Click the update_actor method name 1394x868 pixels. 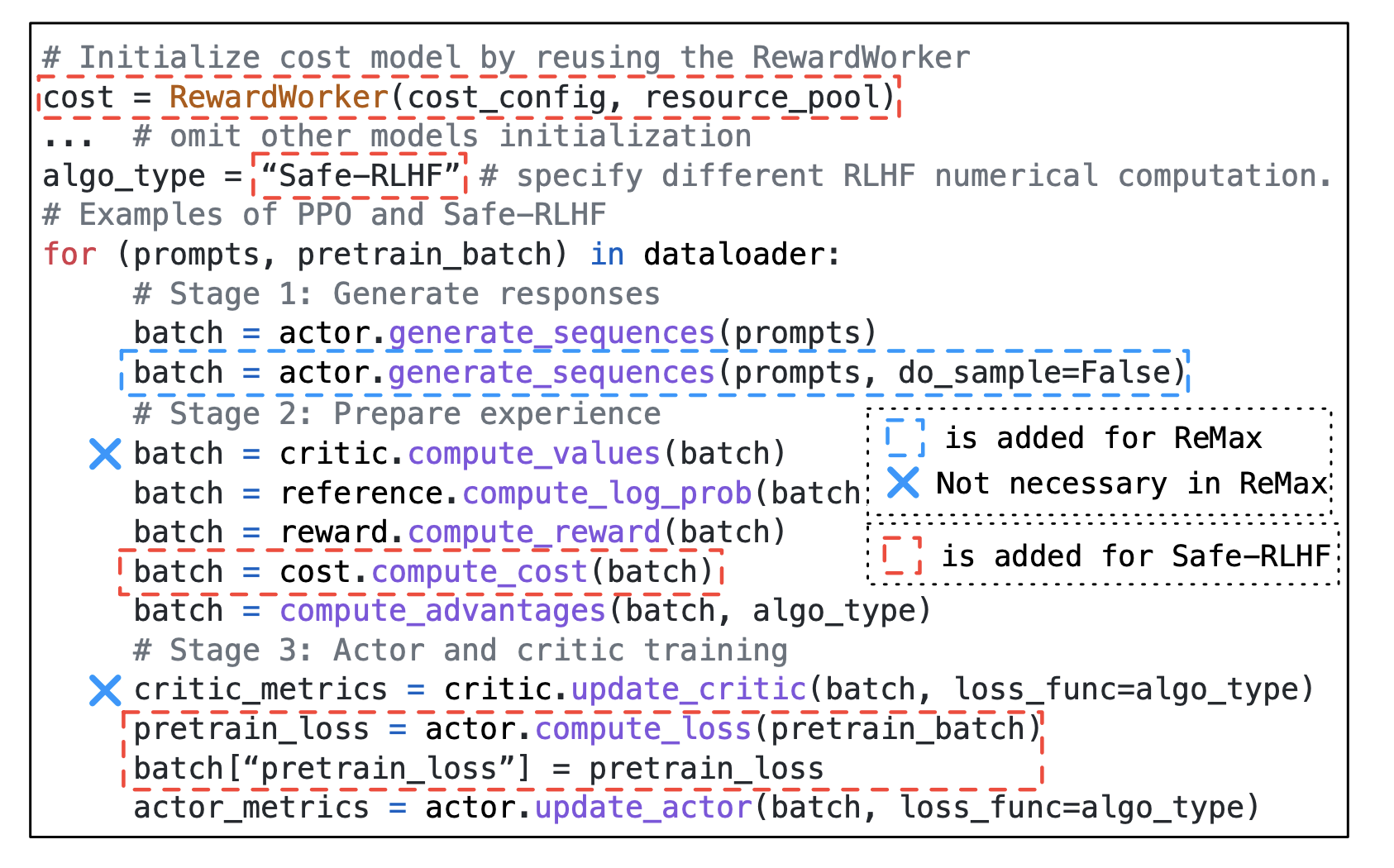click(x=643, y=807)
